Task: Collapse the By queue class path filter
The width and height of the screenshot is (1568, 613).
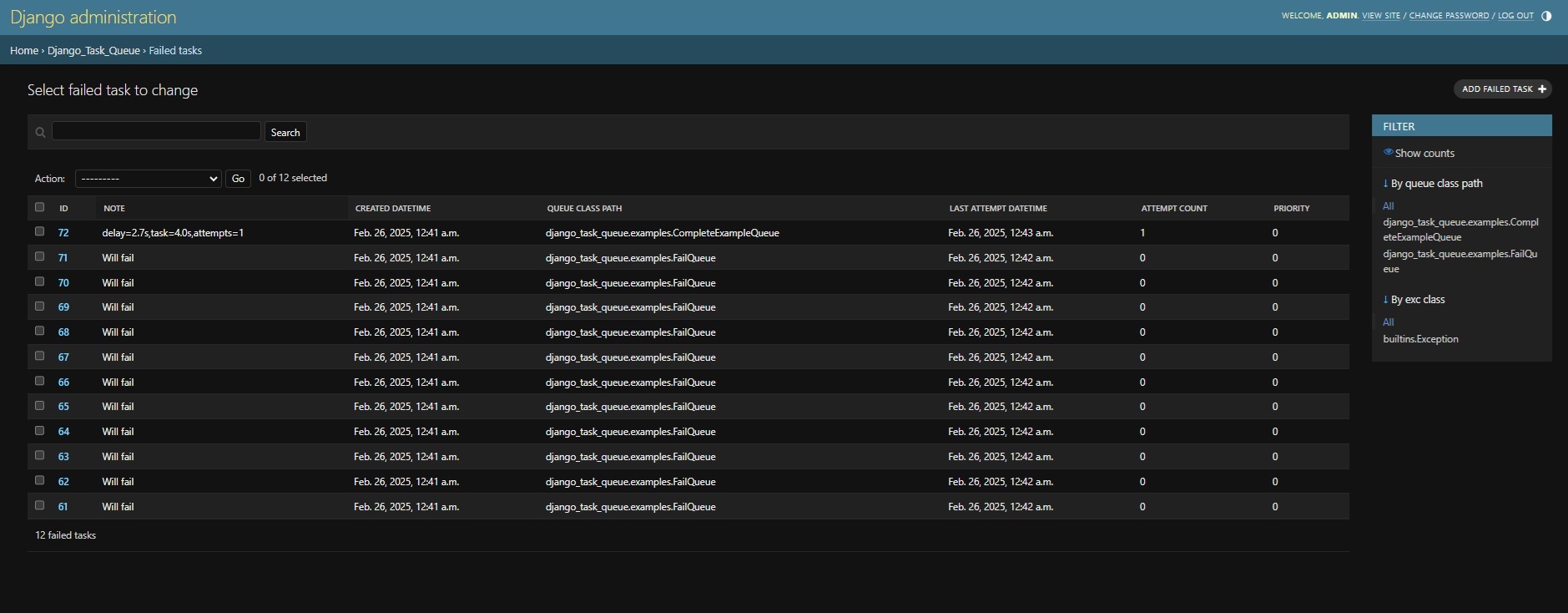Action: (x=1433, y=183)
